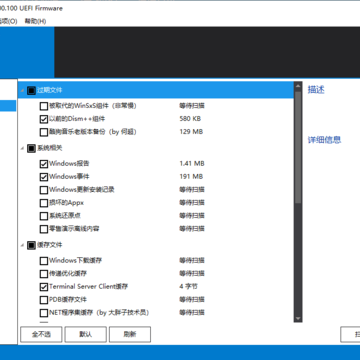Image resolution: width=360 pixels, height=360 pixels.
Task: Collapse the 过期文件 group
Action: [22, 90]
